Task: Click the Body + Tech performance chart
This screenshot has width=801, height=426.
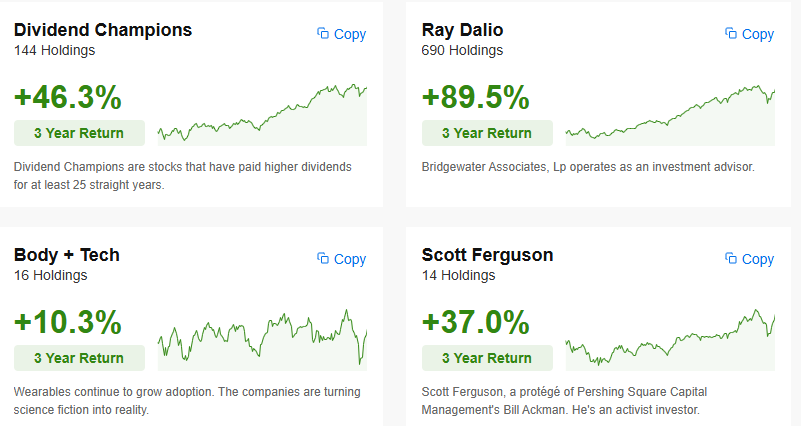Action: (x=262, y=340)
